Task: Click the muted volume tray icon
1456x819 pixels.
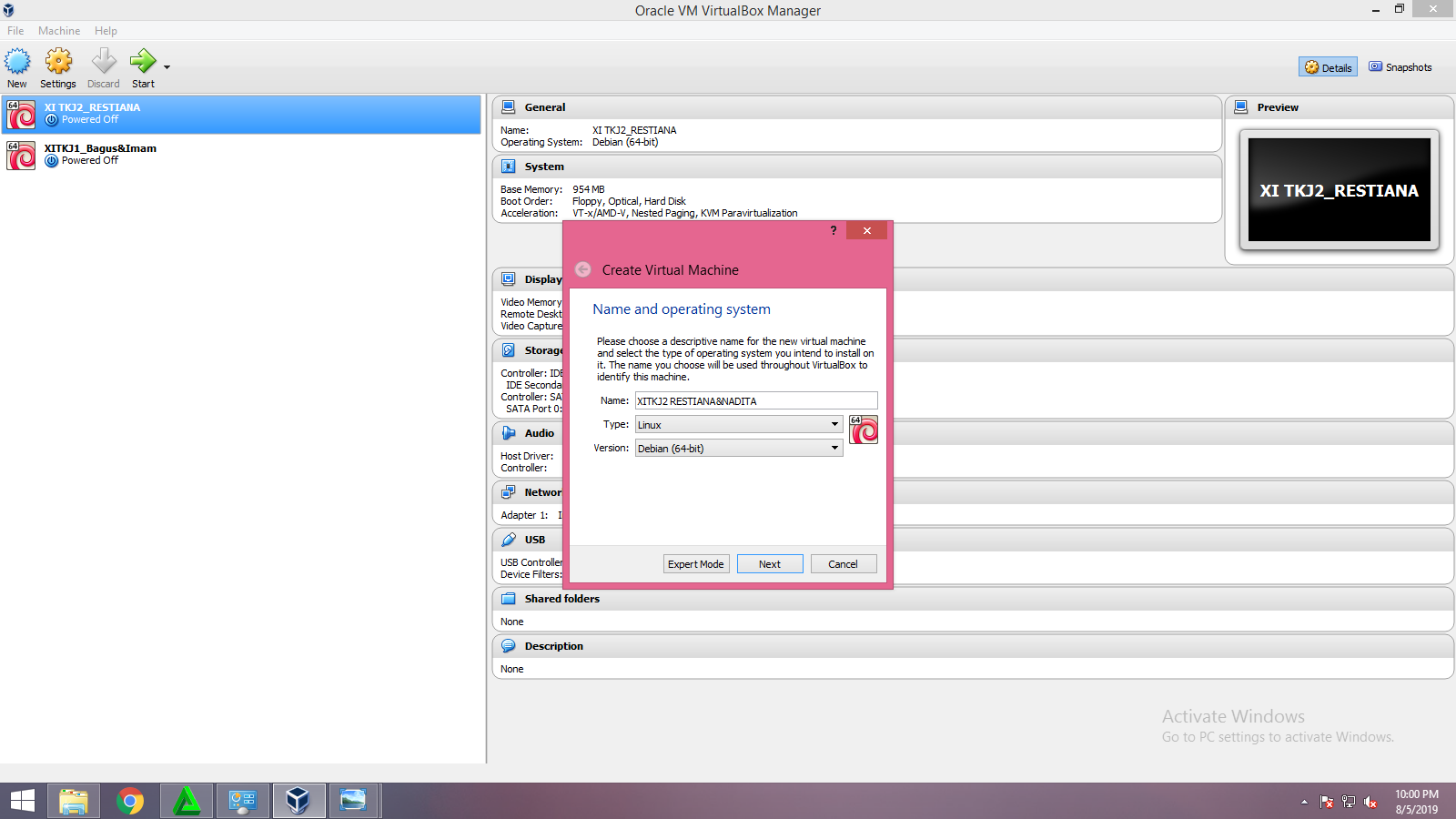Action: tap(1370, 802)
